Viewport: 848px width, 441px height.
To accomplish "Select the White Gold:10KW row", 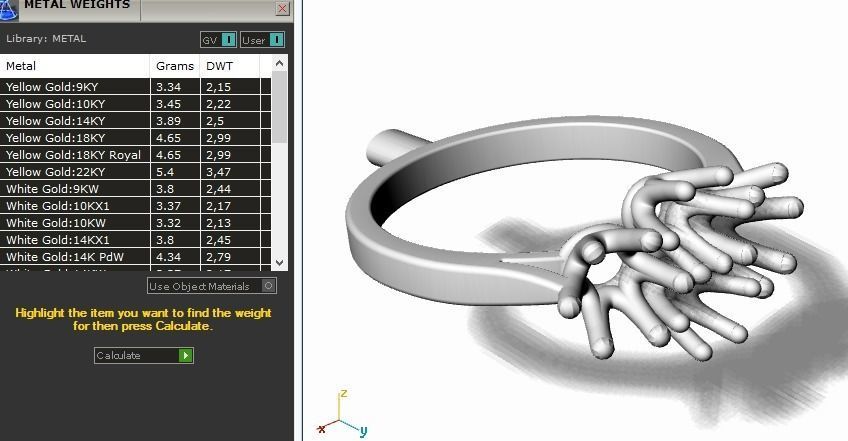I will point(135,223).
